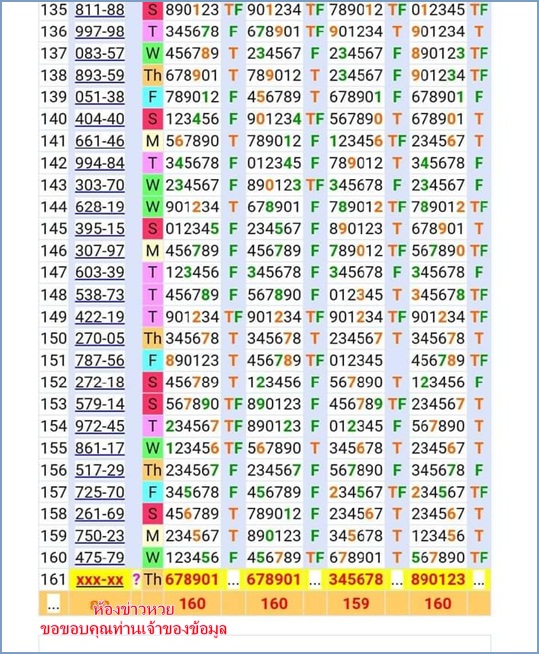This screenshot has width=539, height=654.
Task: Select the 750-23 result link
Action: [100, 536]
